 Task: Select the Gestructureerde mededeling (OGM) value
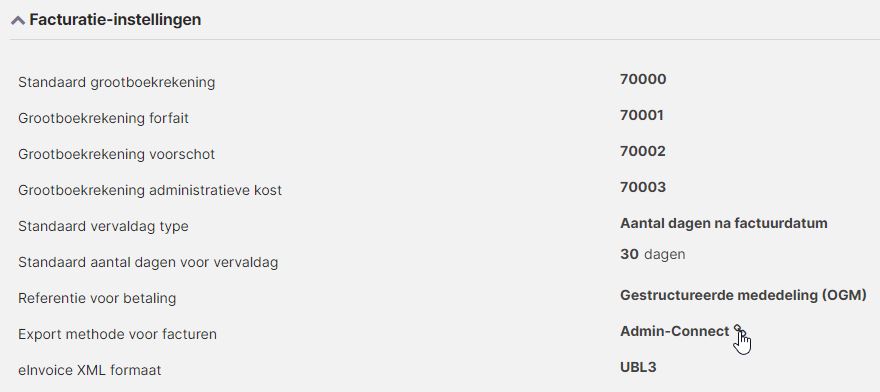pos(744,295)
